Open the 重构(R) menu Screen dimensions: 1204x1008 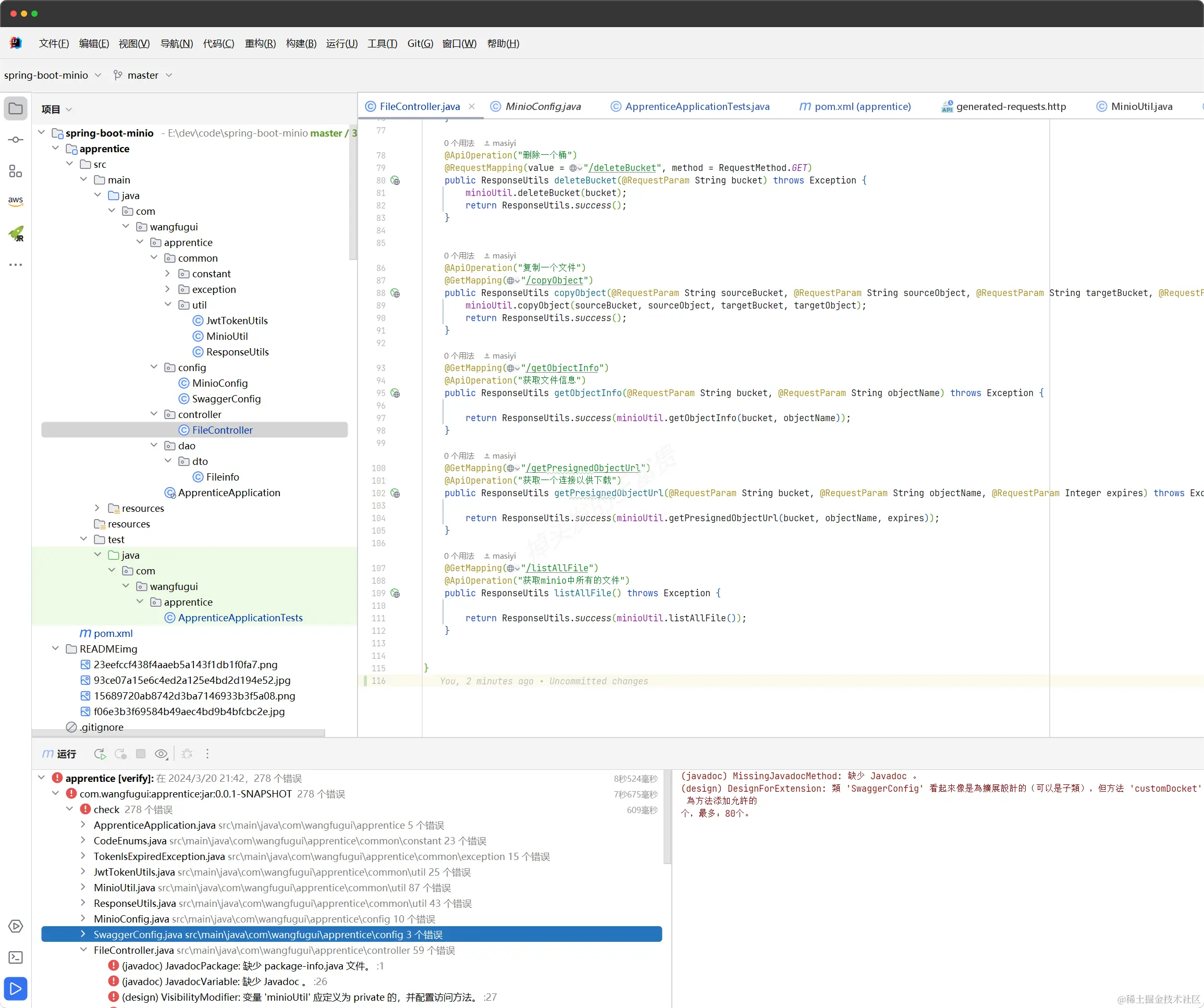click(x=260, y=44)
